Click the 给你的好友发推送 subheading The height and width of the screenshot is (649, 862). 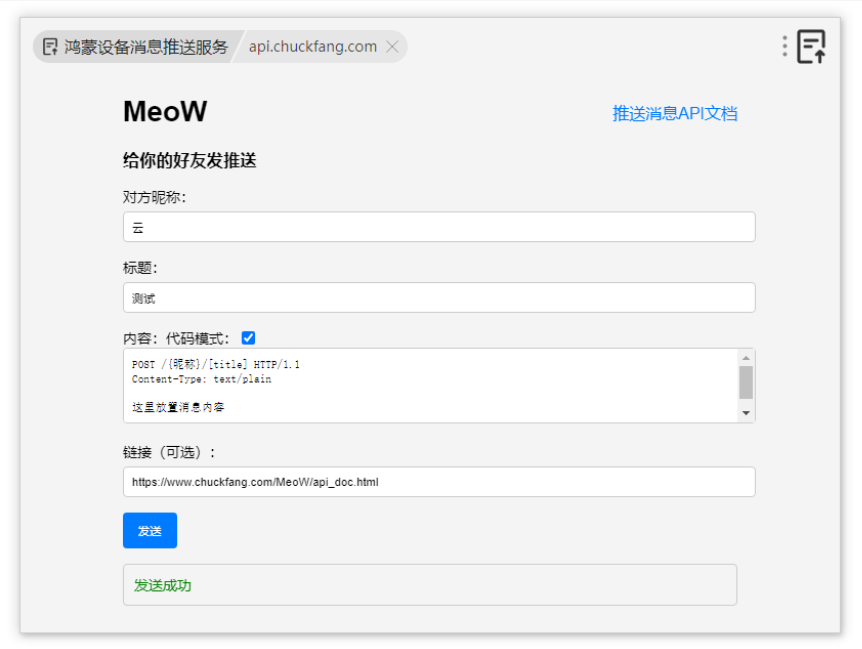[190, 160]
